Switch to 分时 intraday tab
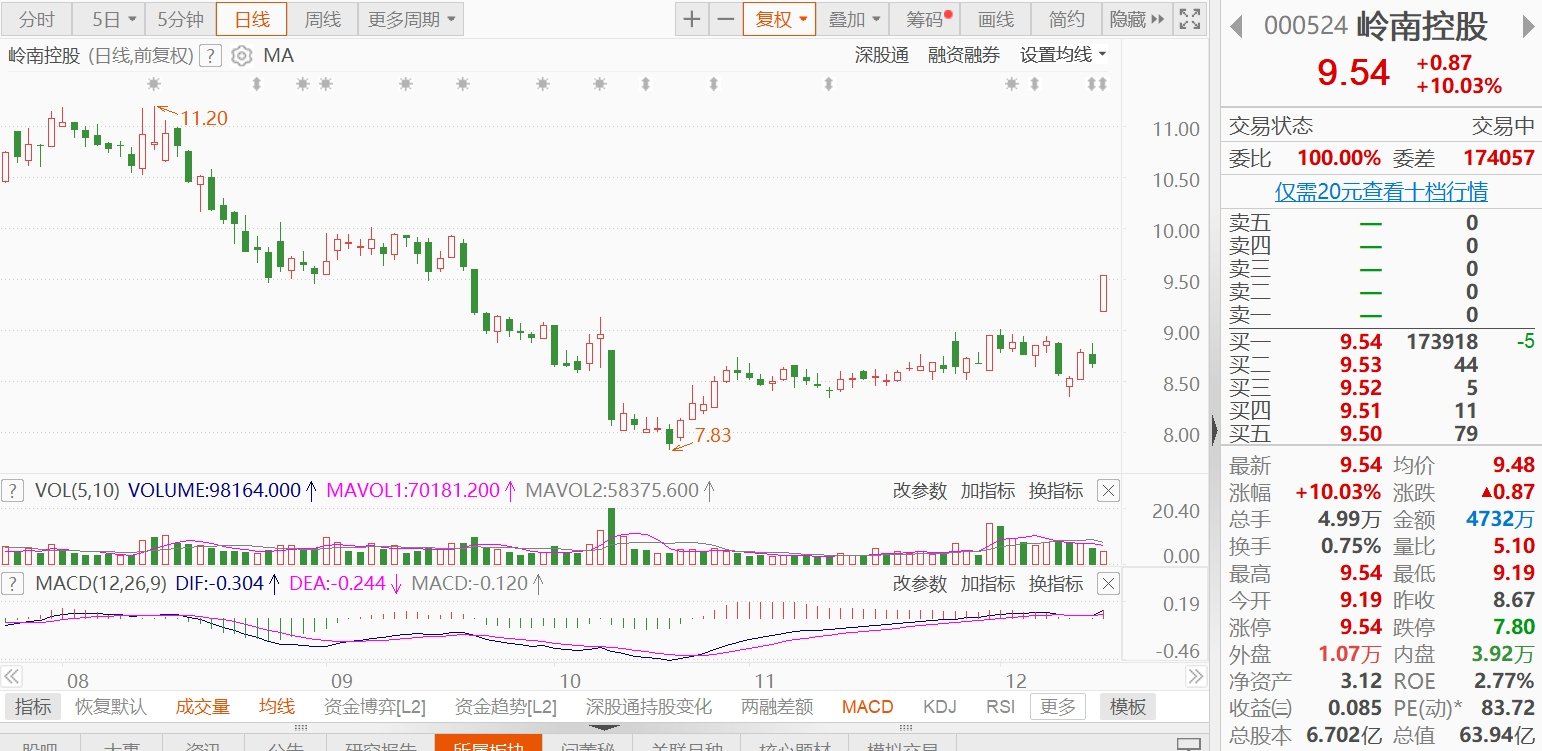 [37, 19]
